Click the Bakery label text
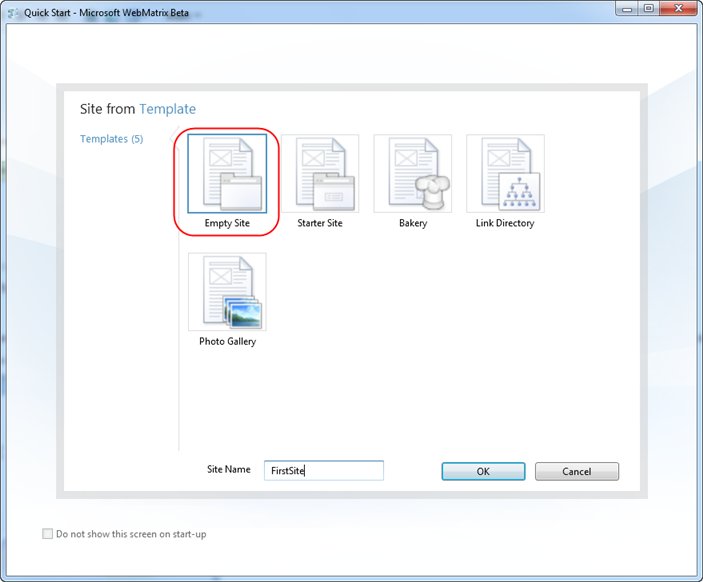Viewport: 703px width, 582px height. click(413, 223)
